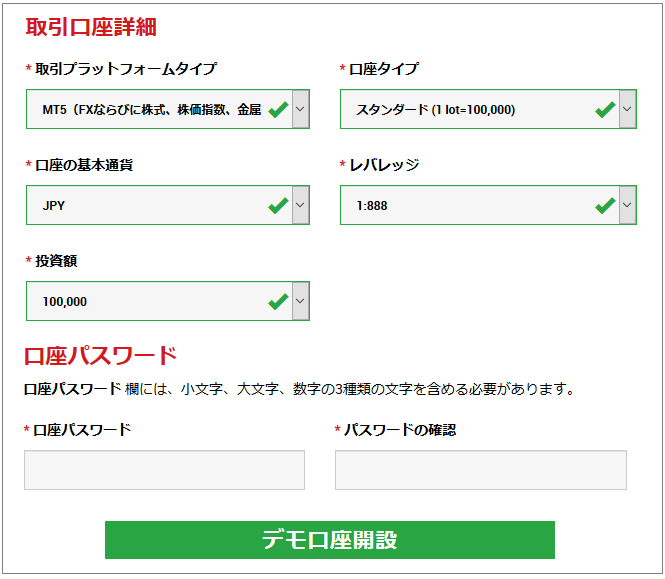Screen dimensions: 665x579
Task: Expand account type dropdown arrow
Action: pyautogui.click(x=627, y=109)
